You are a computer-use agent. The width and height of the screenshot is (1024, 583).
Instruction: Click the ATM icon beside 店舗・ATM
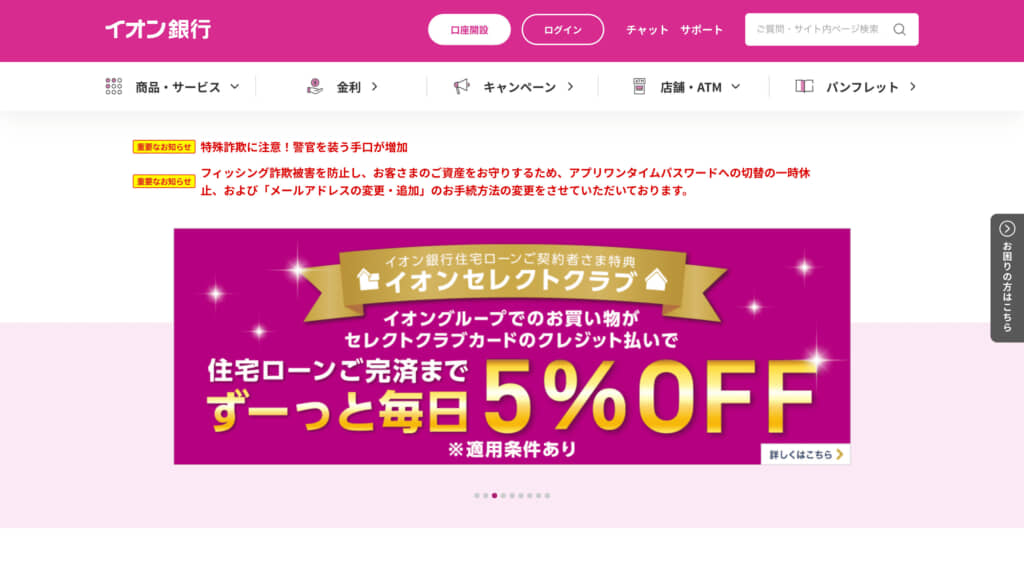pos(639,86)
